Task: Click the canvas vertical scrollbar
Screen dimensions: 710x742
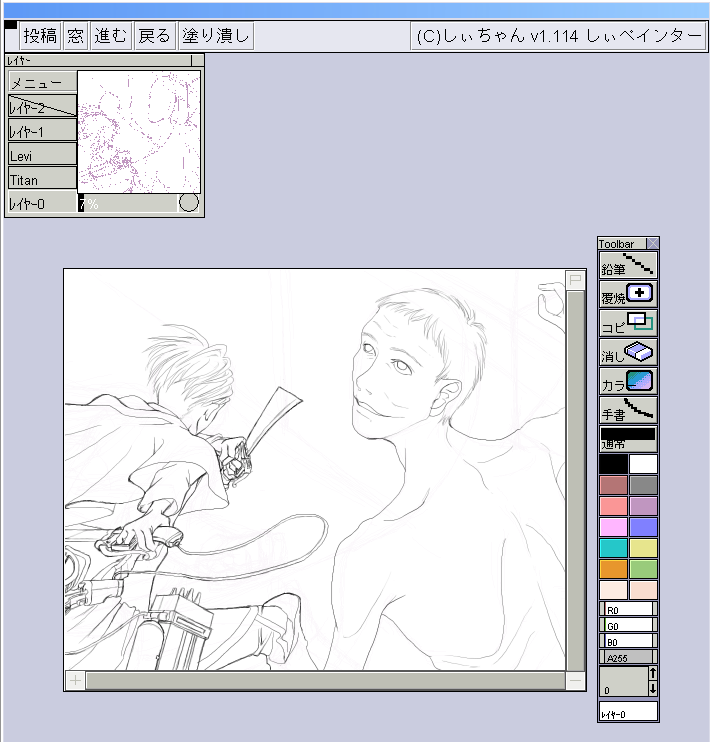Action: 576,481
